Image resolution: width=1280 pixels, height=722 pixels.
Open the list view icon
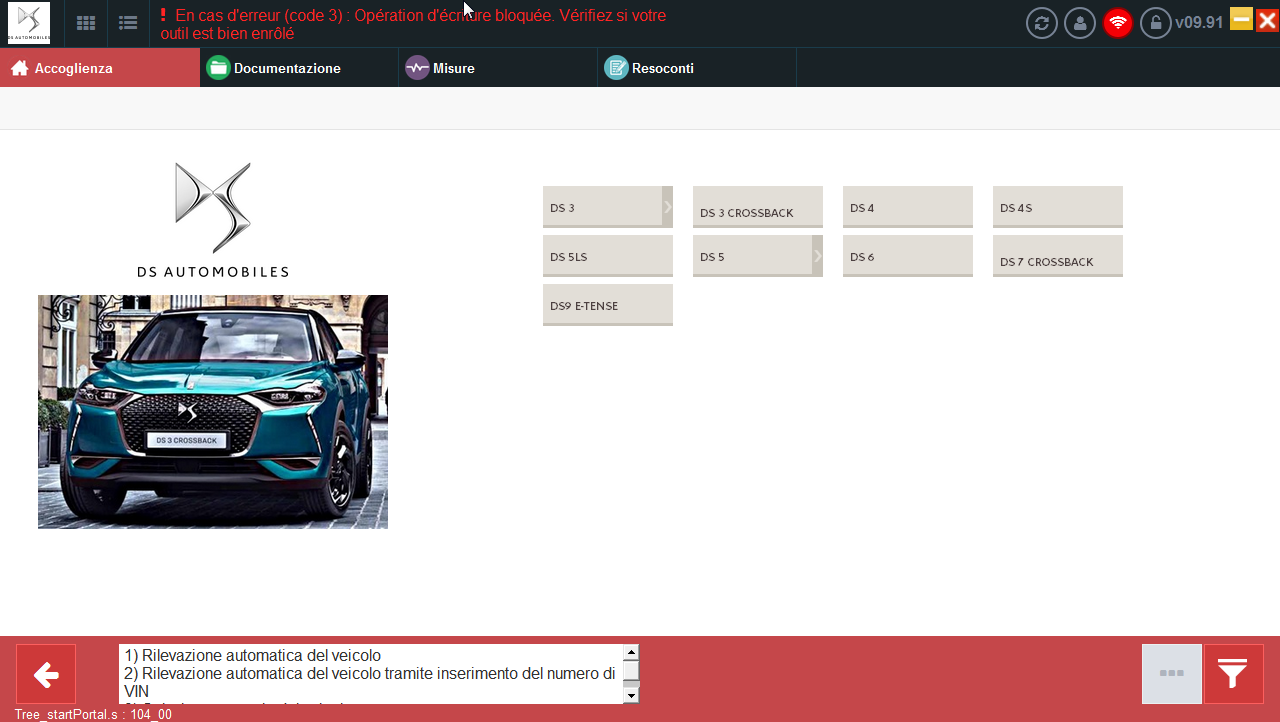pyautogui.click(x=128, y=23)
